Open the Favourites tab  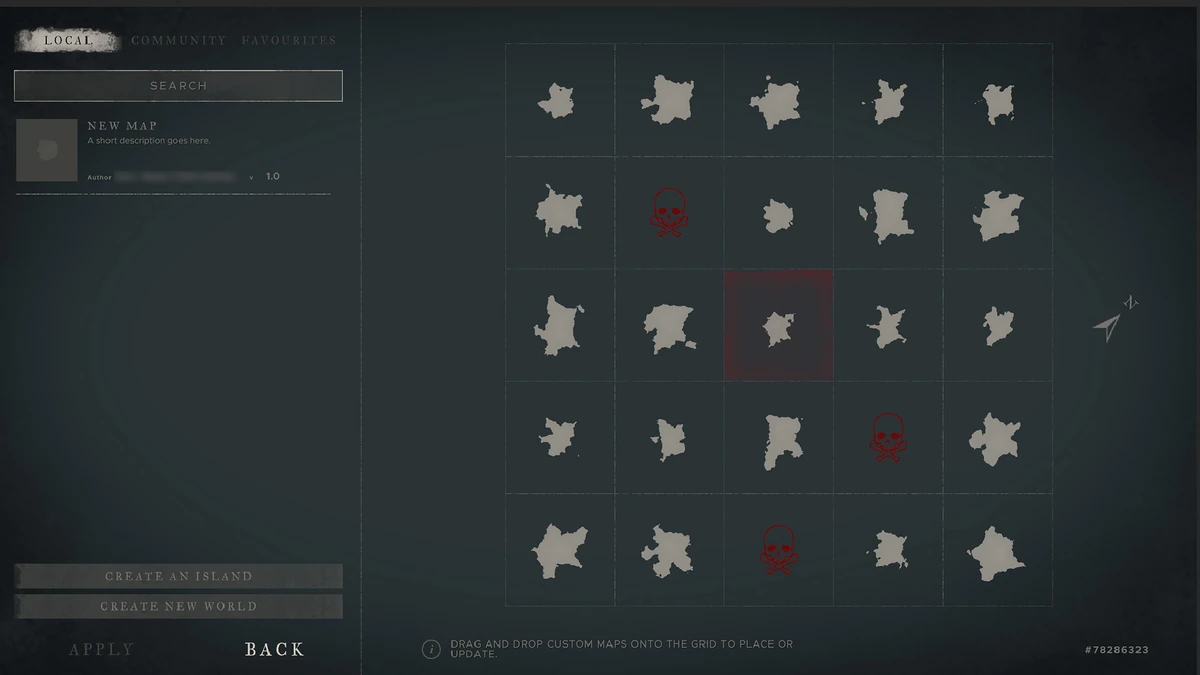pos(289,41)
